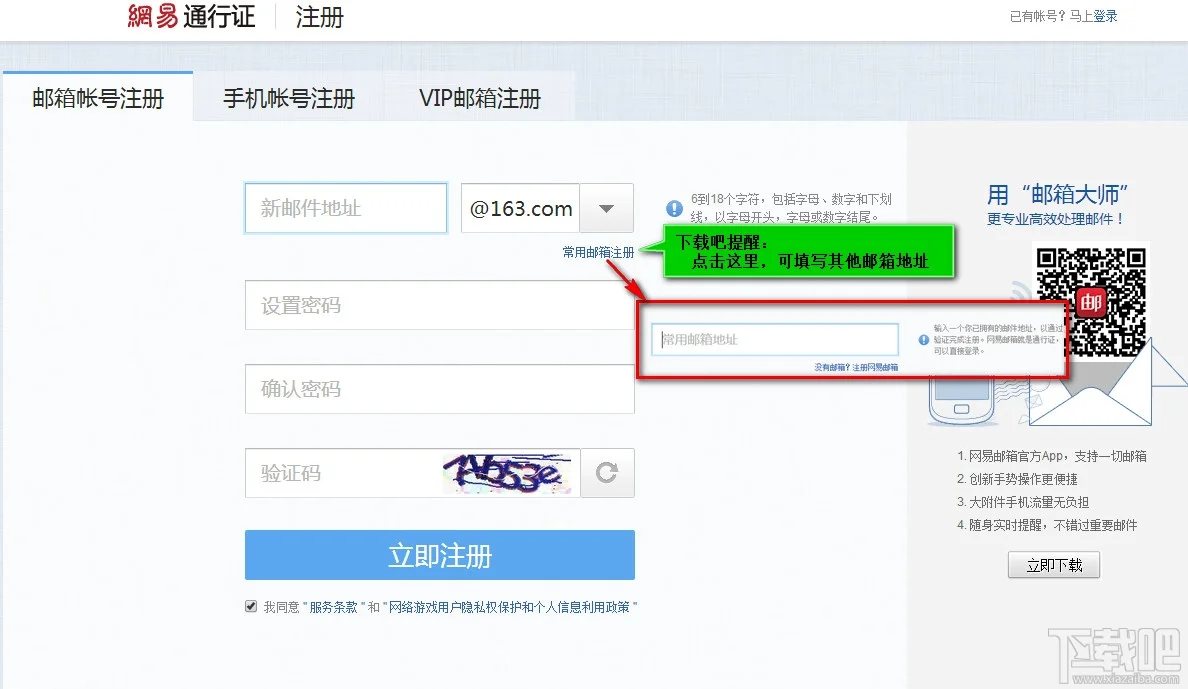Image resolution: width=1188 pixels, height=689 pixels.
Task: Click the 邮箱大师 QR code
Action: click(x=1091, y=302)
